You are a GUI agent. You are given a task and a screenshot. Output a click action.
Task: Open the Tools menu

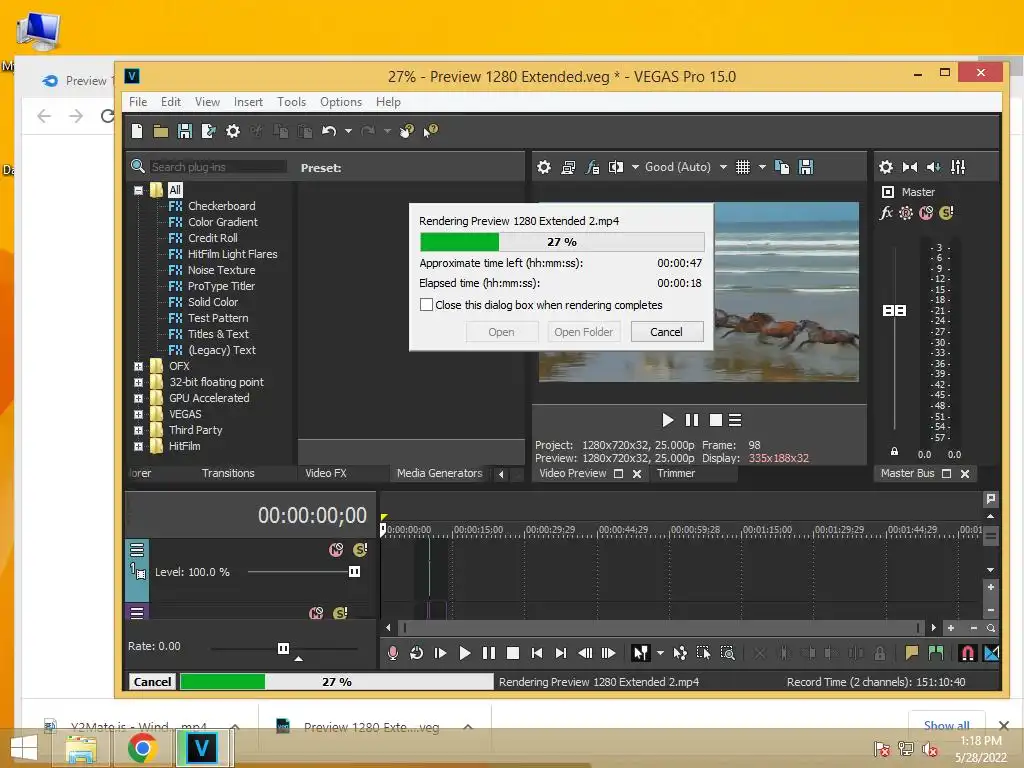coord(291,102)
